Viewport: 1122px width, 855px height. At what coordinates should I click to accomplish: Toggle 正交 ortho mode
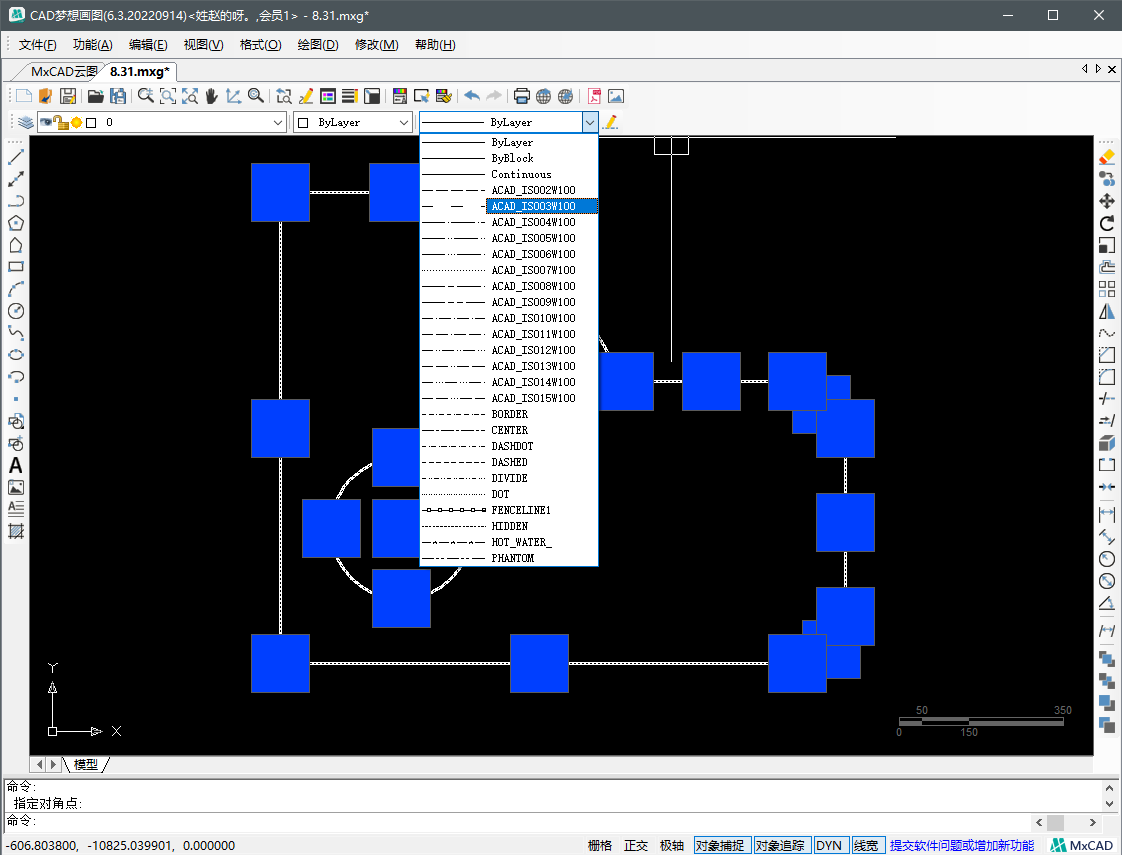click(x=635, y=846)
